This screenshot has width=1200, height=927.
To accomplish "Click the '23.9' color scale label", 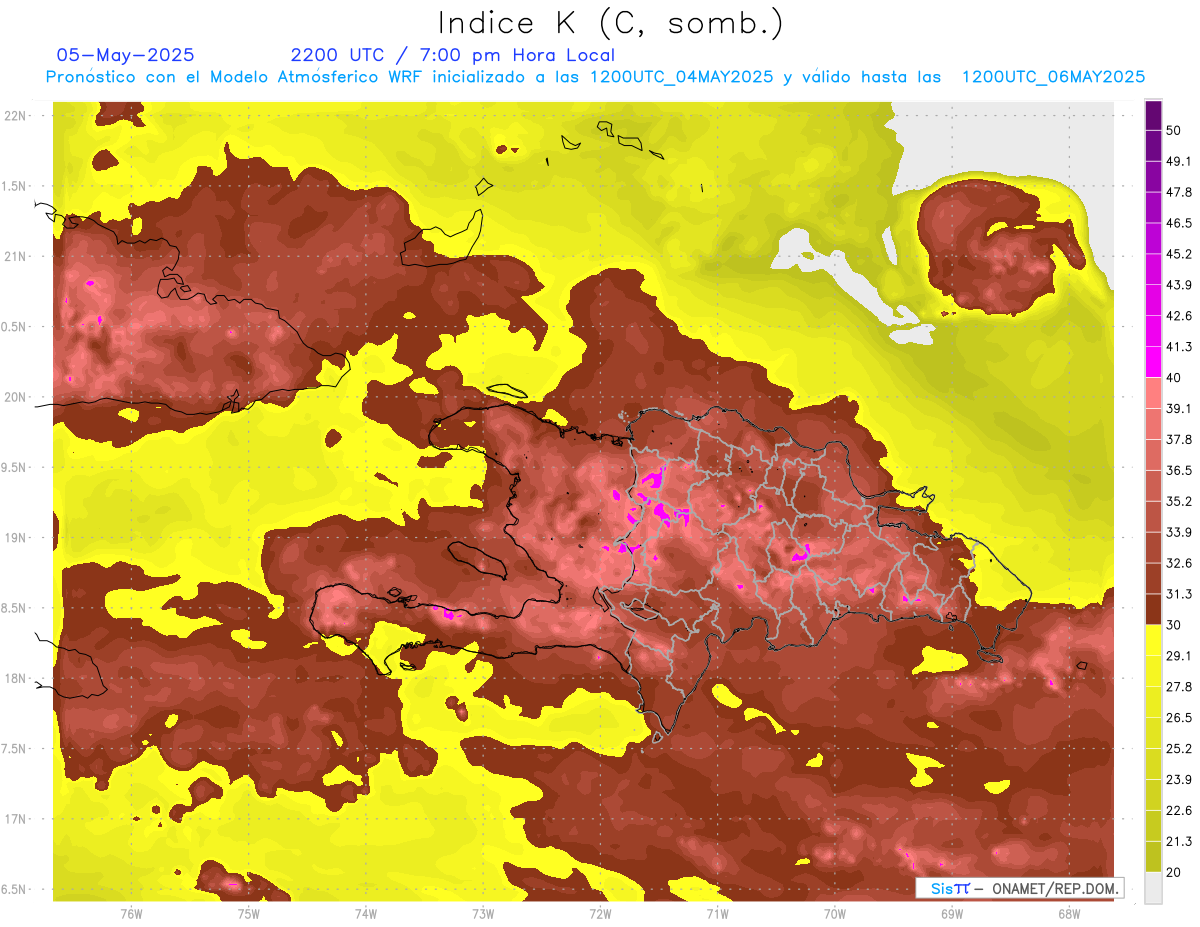I will 1179,780.
